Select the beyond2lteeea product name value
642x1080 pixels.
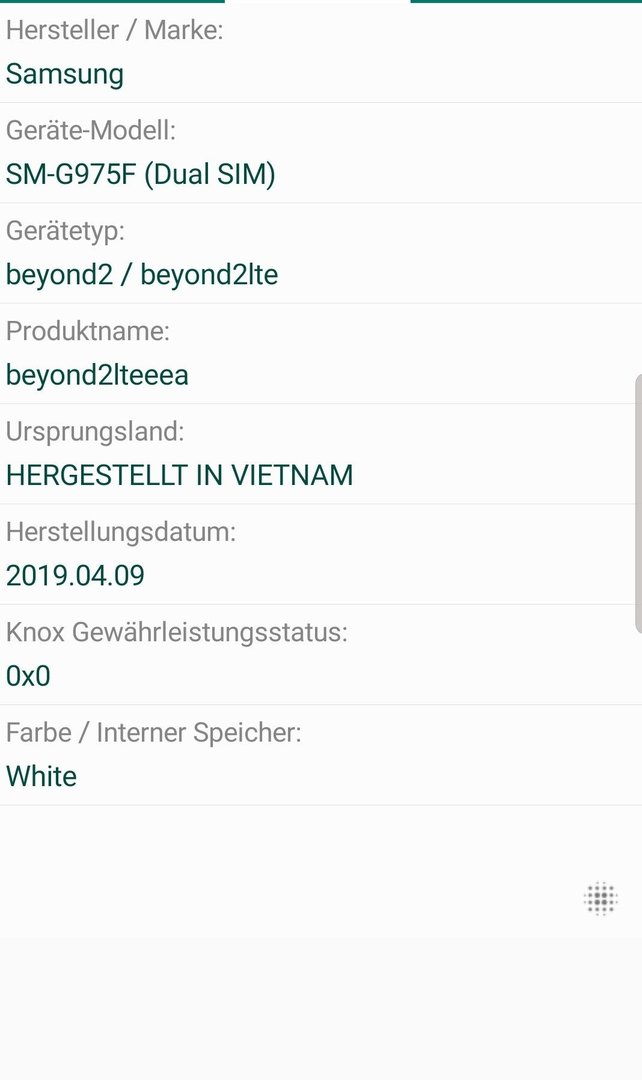97,375
